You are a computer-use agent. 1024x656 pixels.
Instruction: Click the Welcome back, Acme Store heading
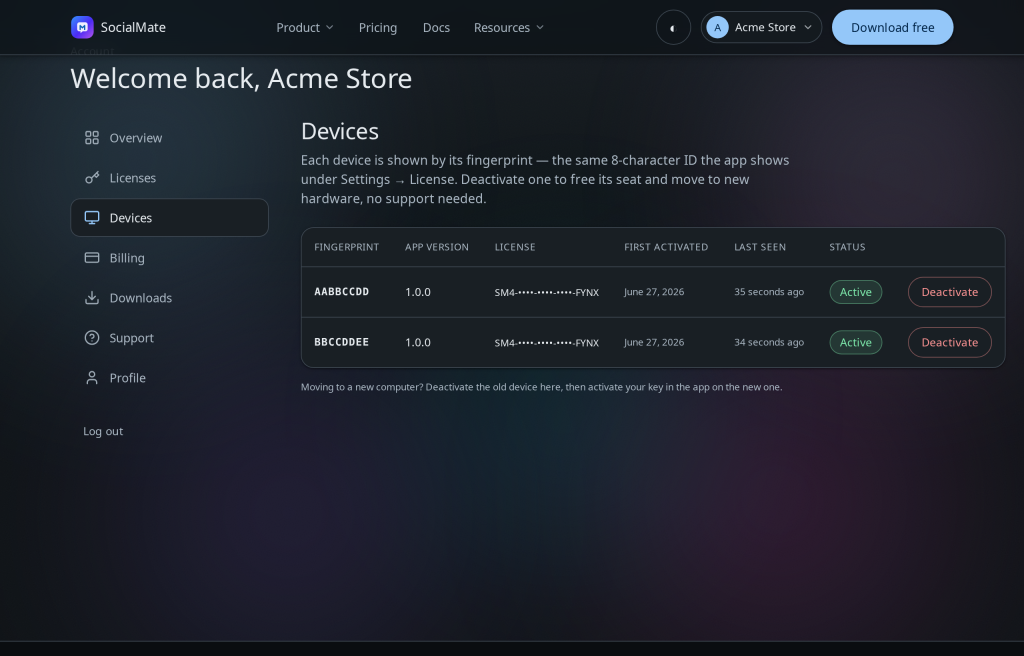coord(241,78)
